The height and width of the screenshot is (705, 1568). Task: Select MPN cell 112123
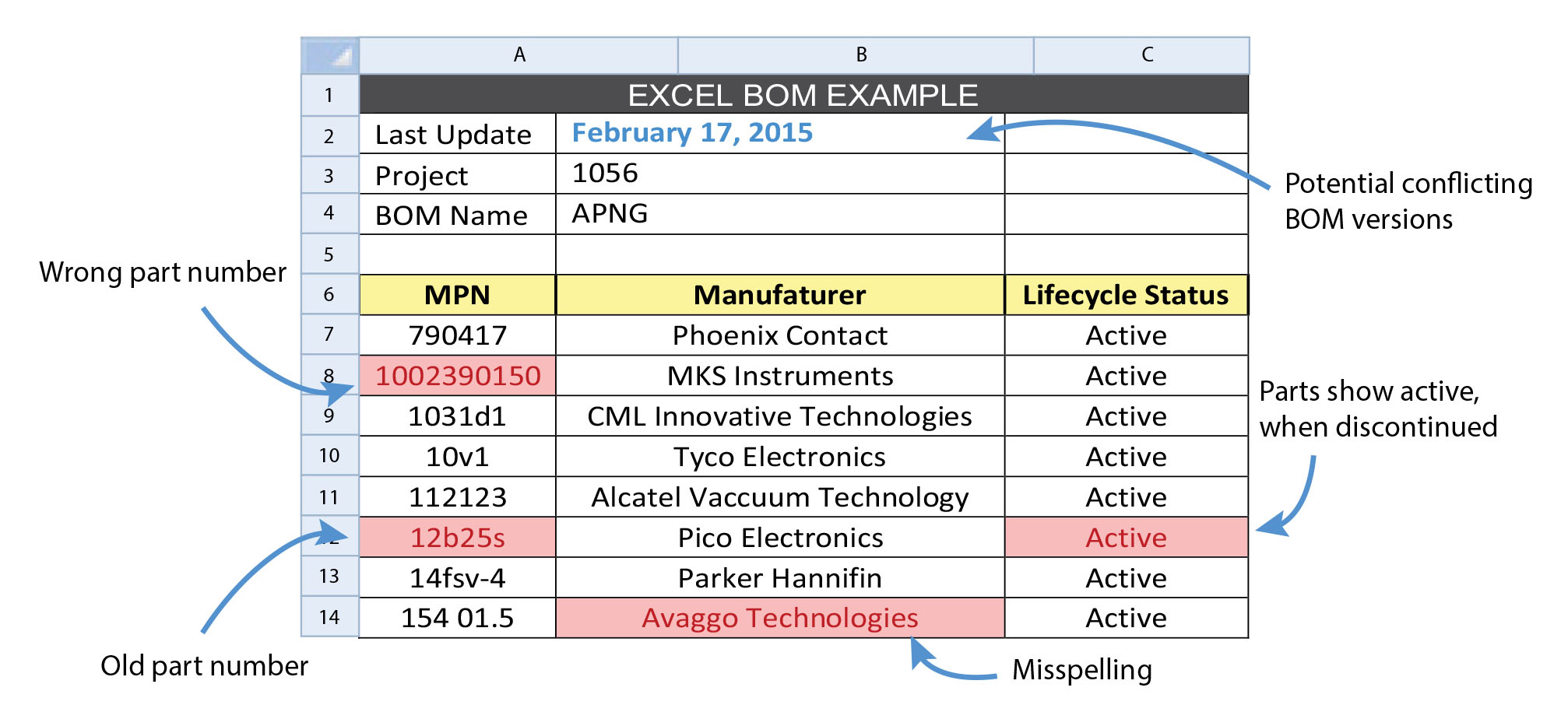click(458, 497)
